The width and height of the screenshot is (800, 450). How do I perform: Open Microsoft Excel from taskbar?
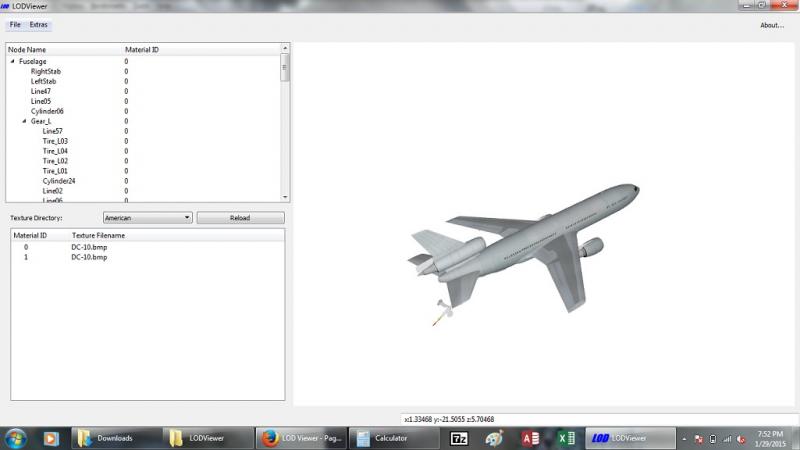tap(566, 438)
